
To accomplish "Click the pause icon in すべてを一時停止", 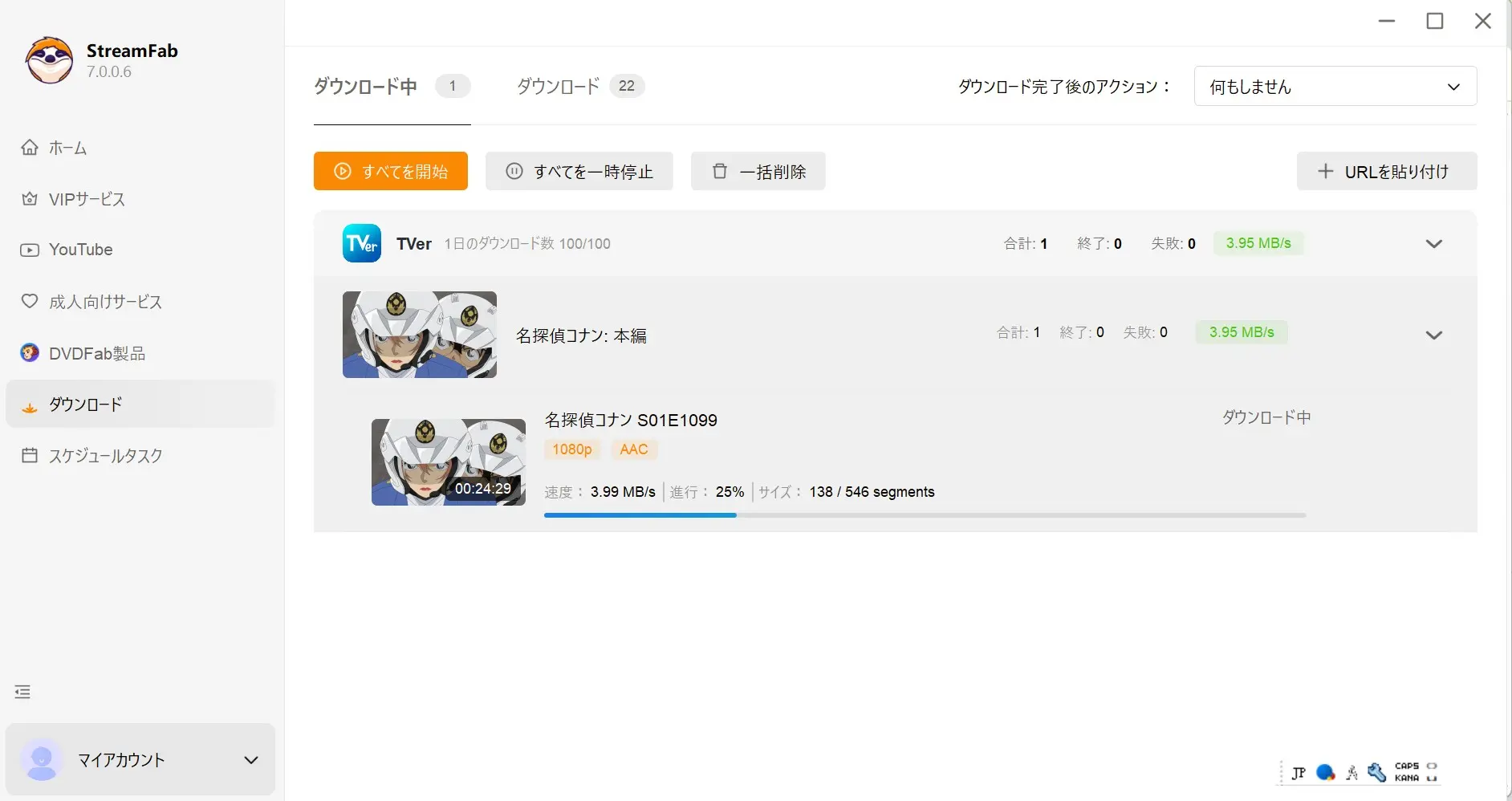I will point(514,171).
